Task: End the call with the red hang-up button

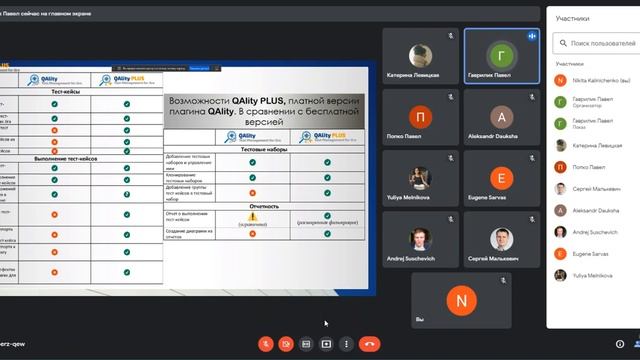Action: pyautogui.click(x=369, y=344)
